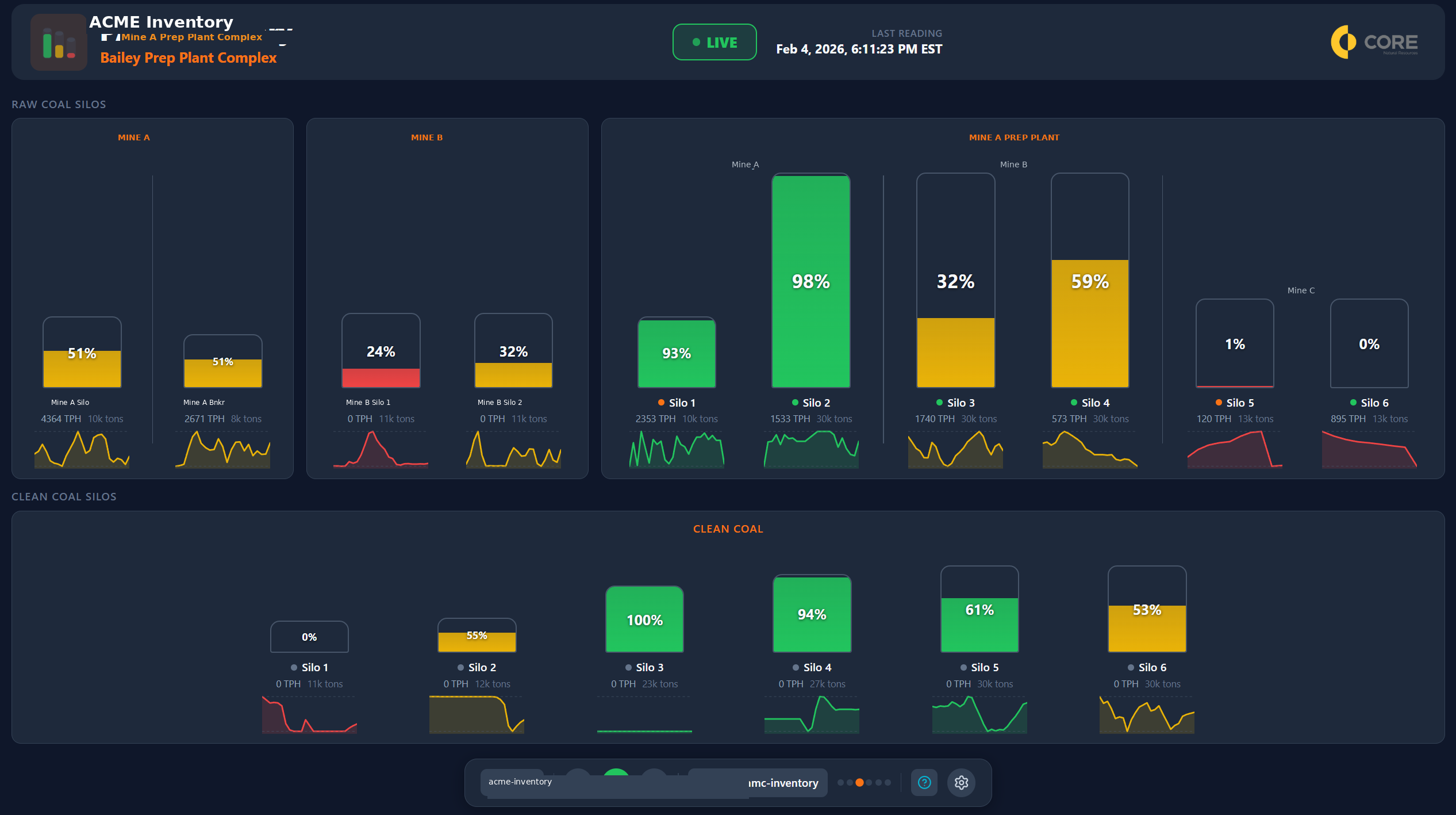The width and height of the screenshot is (1456, 815).
Task: Expand the MINE A PREP PLANT panel header
Action: 1014,137
